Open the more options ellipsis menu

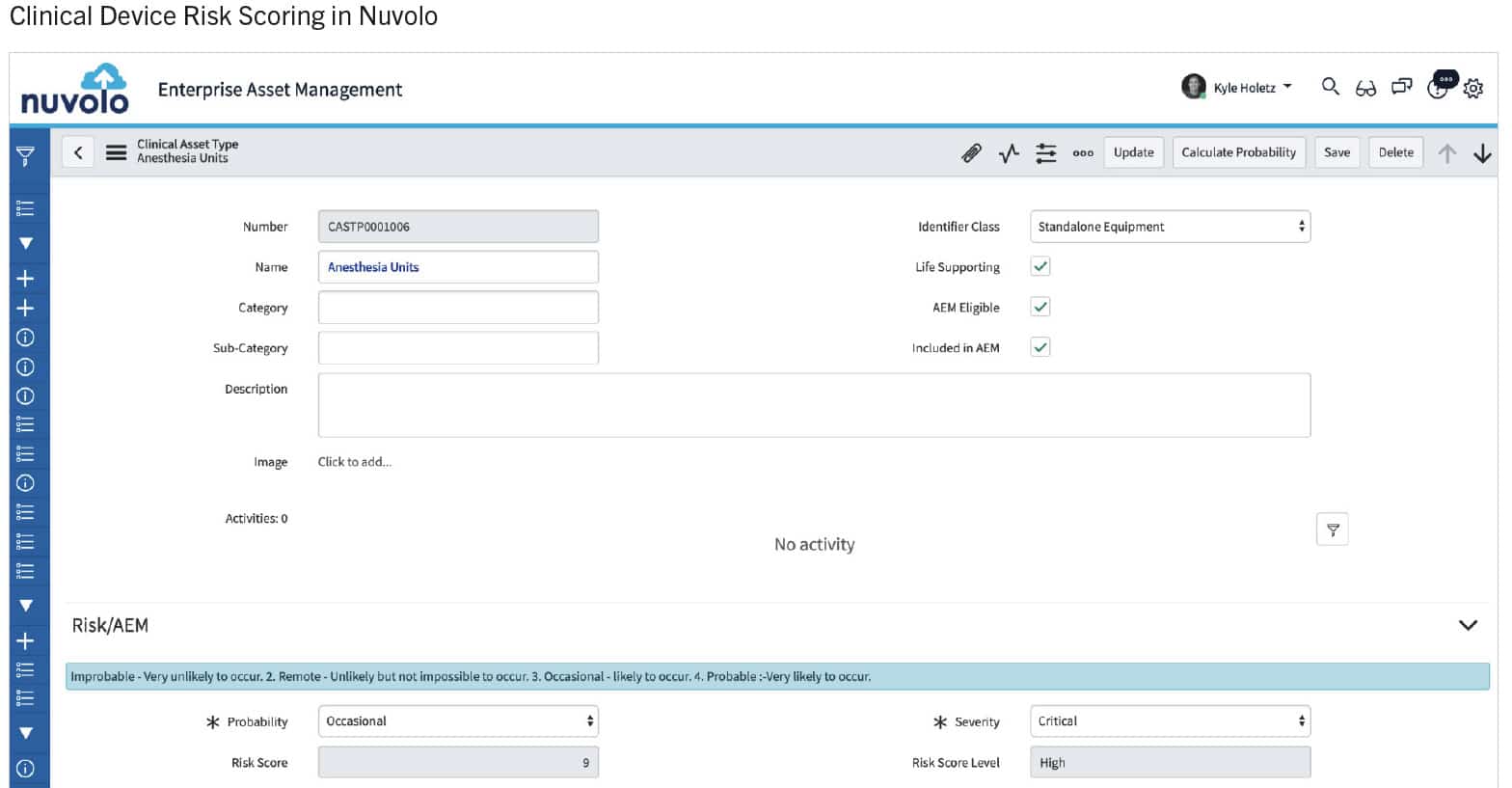(x=1083, y=152)
